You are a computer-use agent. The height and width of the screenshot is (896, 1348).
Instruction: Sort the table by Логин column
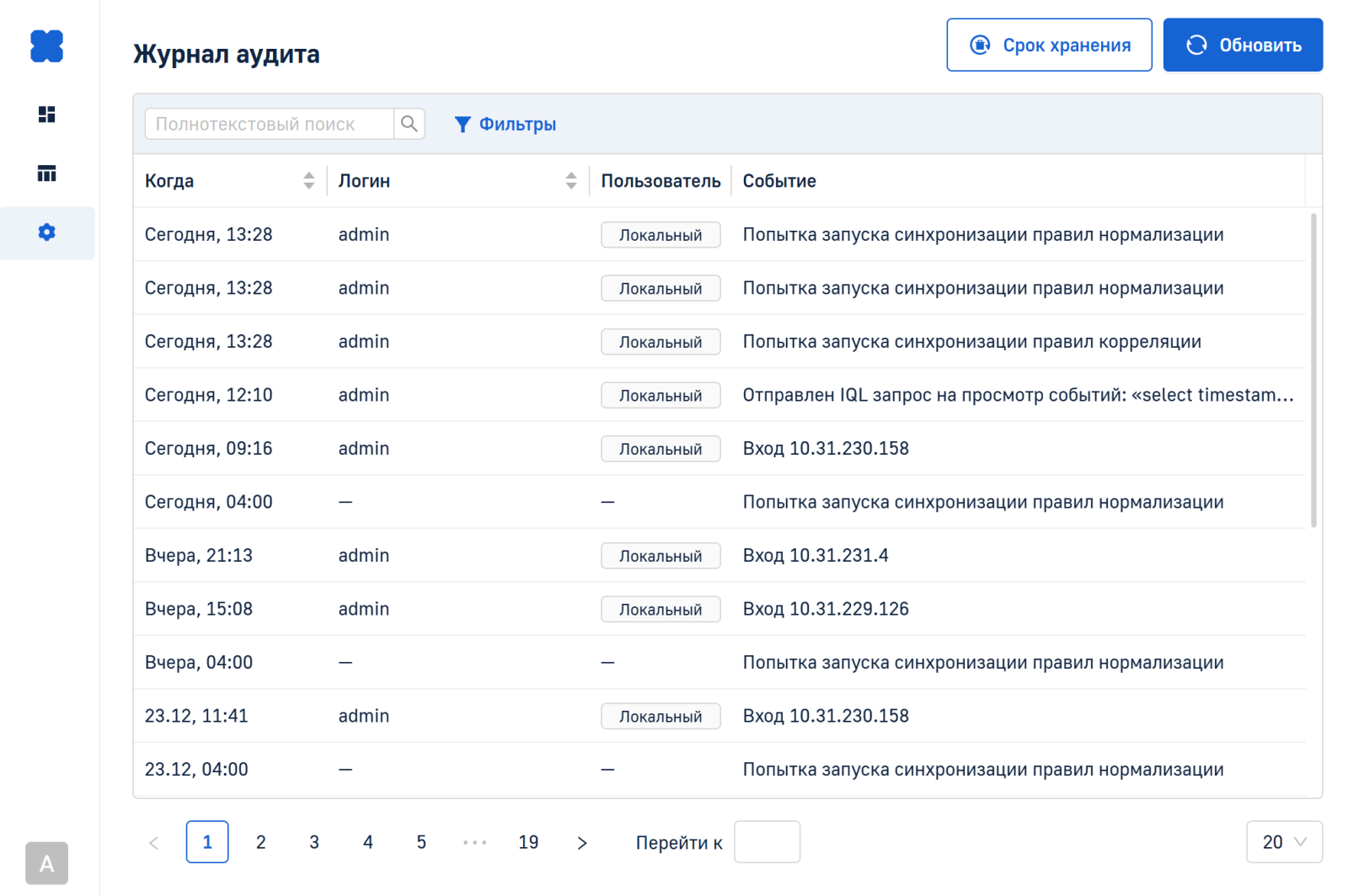click(570, 181)
